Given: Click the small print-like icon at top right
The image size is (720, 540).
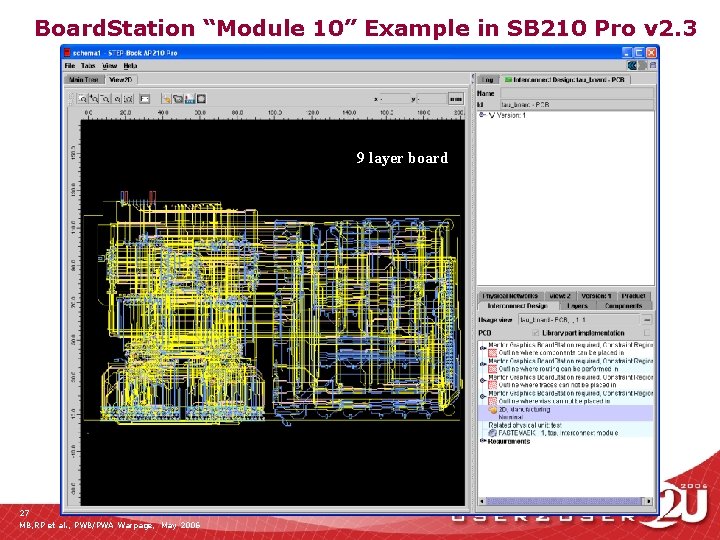Looking at the screenshot, I should pyautogui.click(x=652, y=66).
